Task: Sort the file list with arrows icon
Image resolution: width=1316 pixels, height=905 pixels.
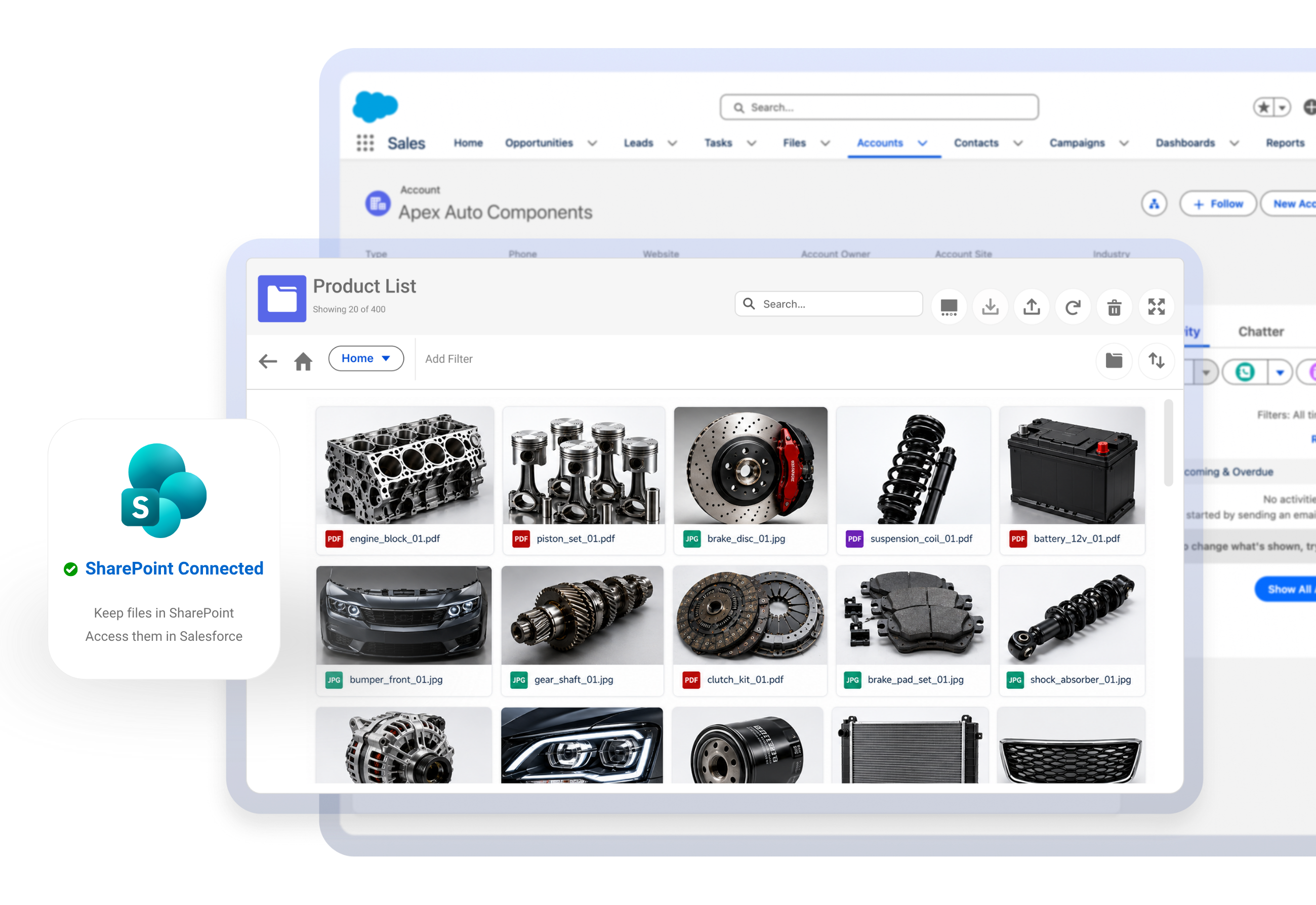Action: [x=1157, y=361]
